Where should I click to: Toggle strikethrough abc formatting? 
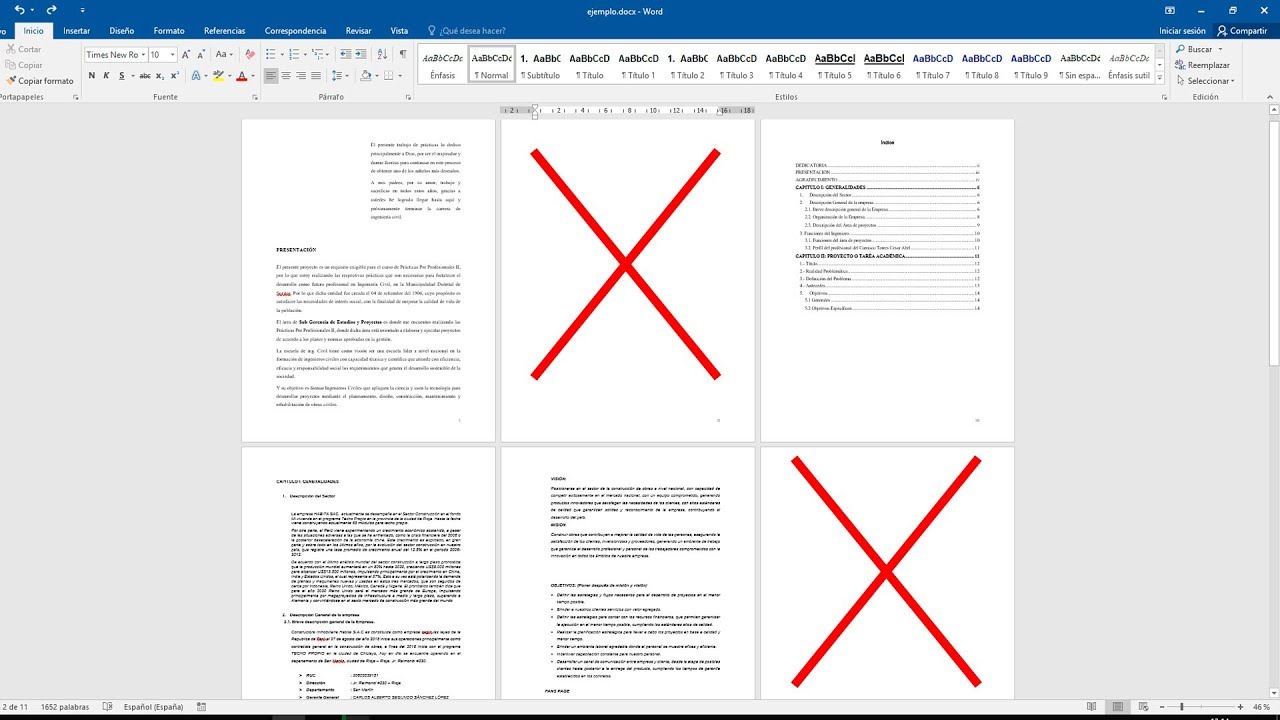[x=146, y=76]
